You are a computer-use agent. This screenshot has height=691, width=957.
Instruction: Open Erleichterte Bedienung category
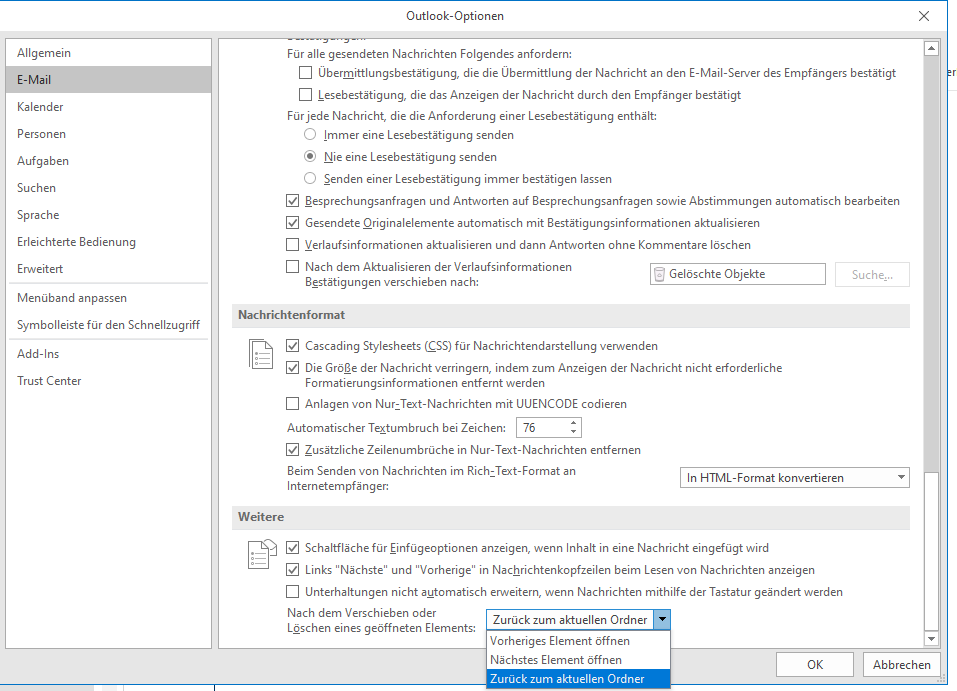(109, 242)
